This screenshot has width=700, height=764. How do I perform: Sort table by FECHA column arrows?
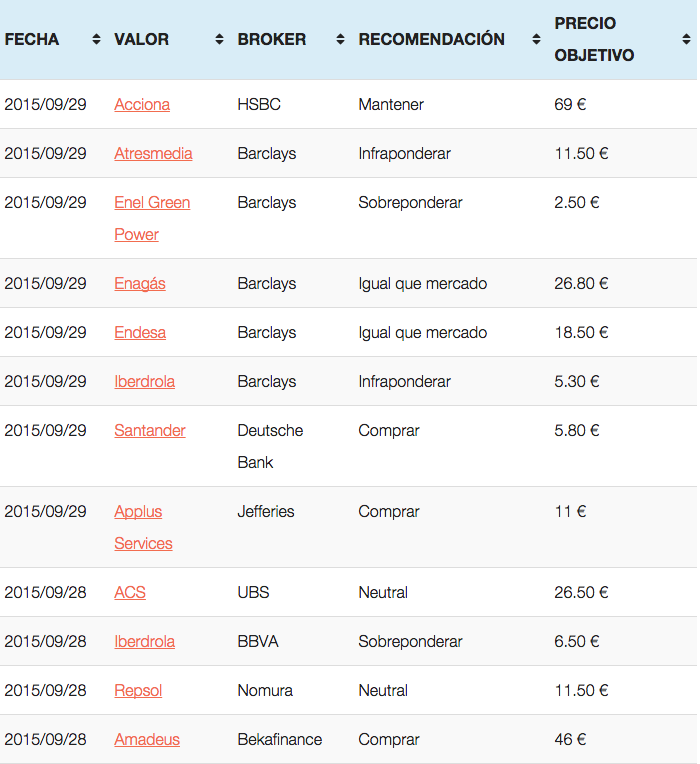point(96,39)
